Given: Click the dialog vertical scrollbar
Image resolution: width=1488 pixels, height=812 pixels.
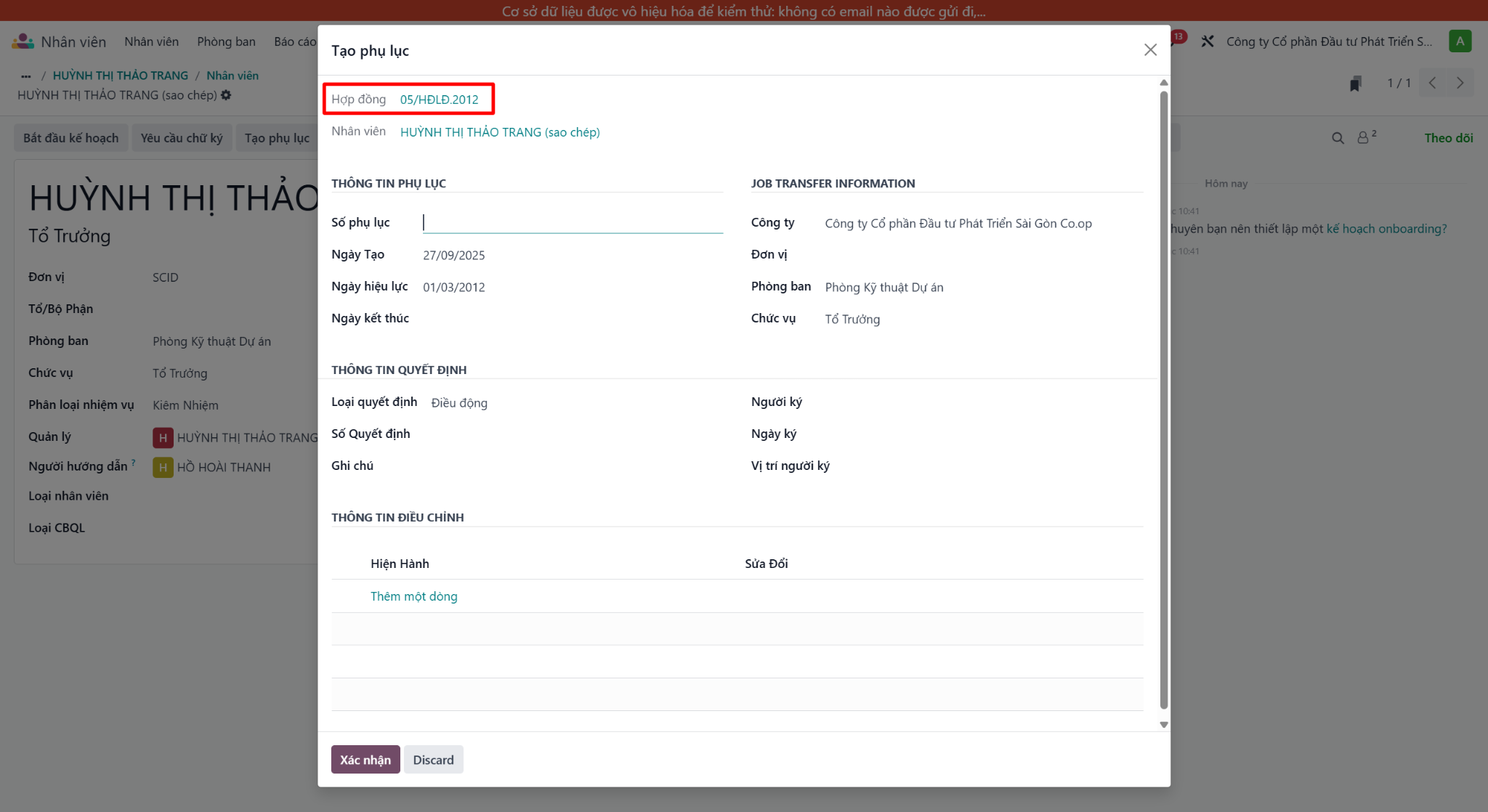Looking at the screenshot, I should [x=1164, y=399].
